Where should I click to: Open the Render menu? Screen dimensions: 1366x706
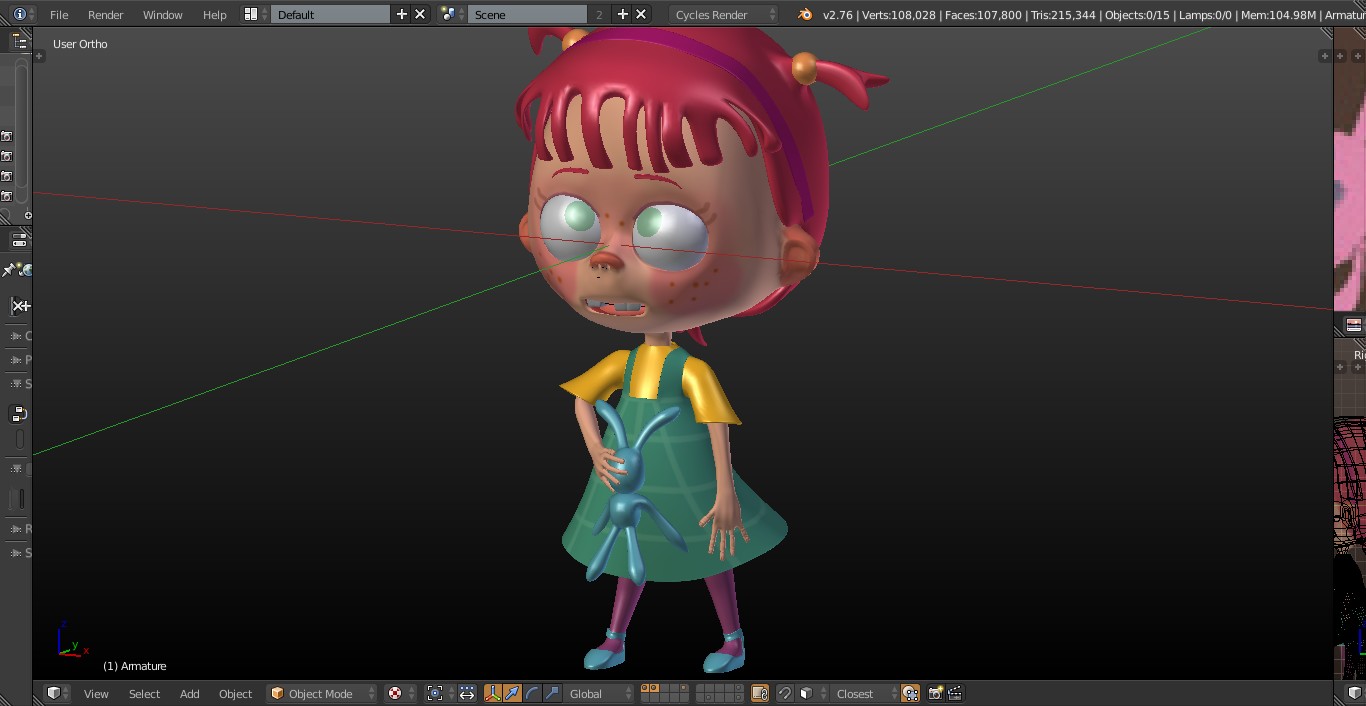pos(105,14)
